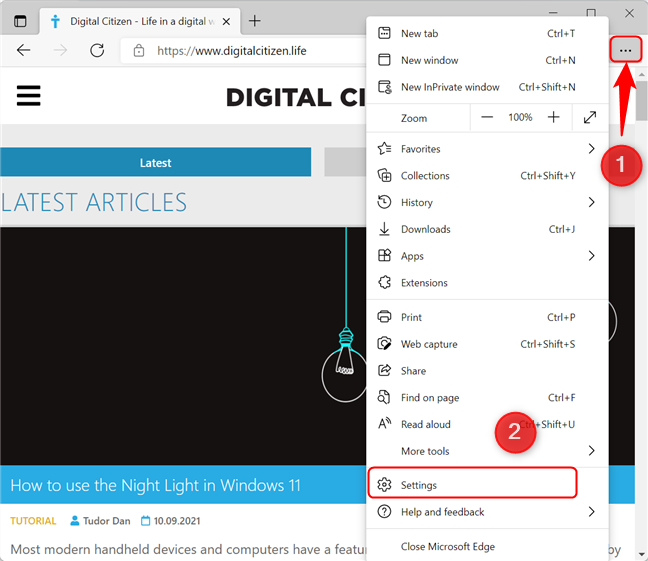Close the Digital Citizen tab
The width and height of the screenshot is (648, 561).
(226, 21)
